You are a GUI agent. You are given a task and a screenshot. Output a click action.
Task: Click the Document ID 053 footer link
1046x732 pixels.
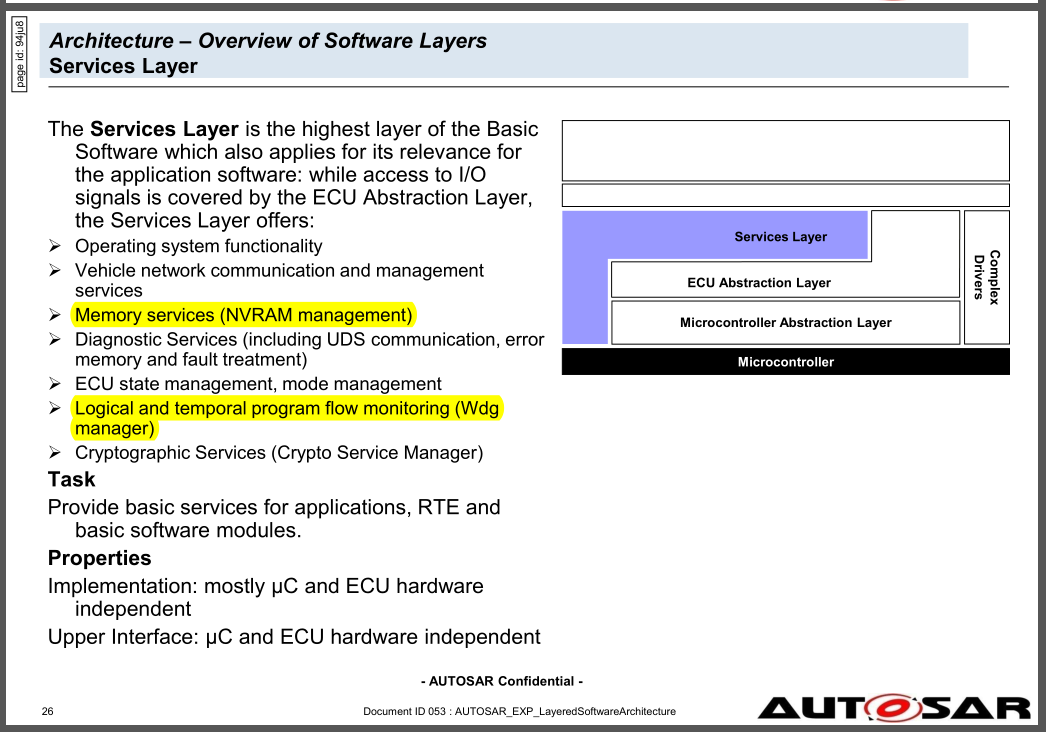519,711
